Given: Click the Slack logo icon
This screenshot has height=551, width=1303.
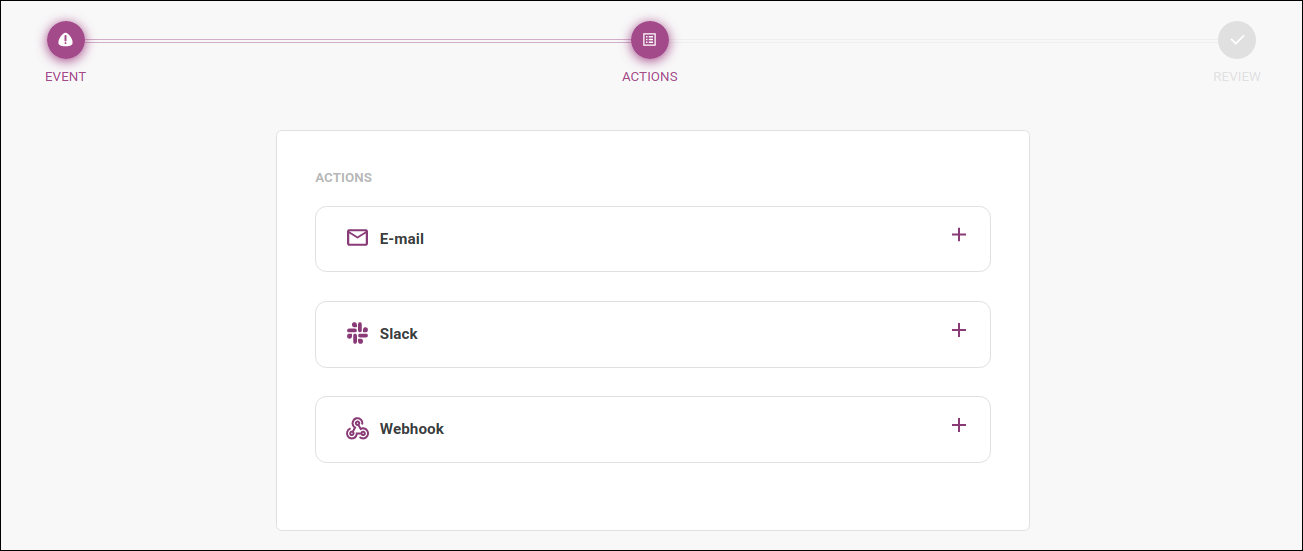Looking at the screenshot, I should 357,333.
